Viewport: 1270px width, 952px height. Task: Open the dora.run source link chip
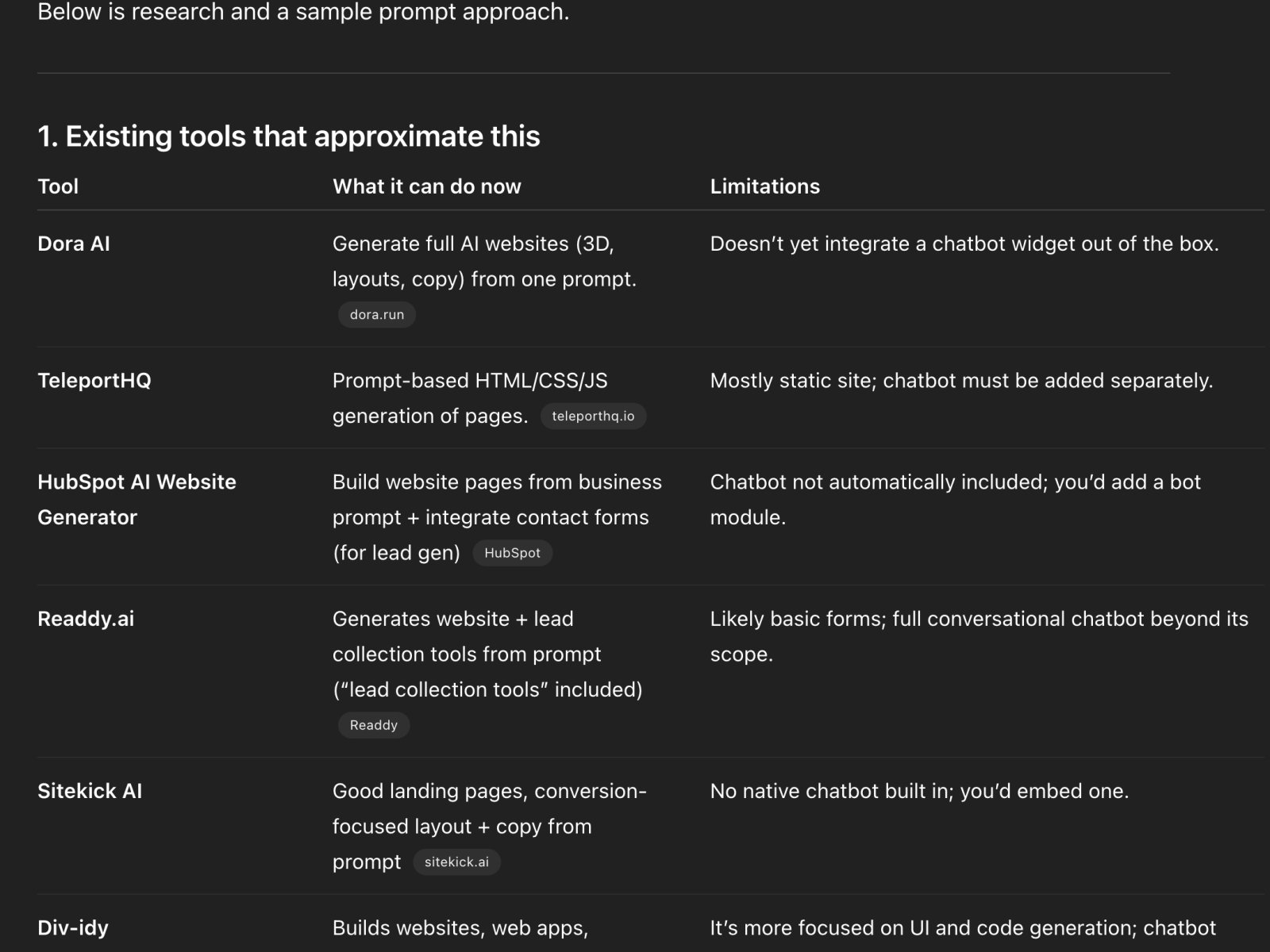click(377, 315)
